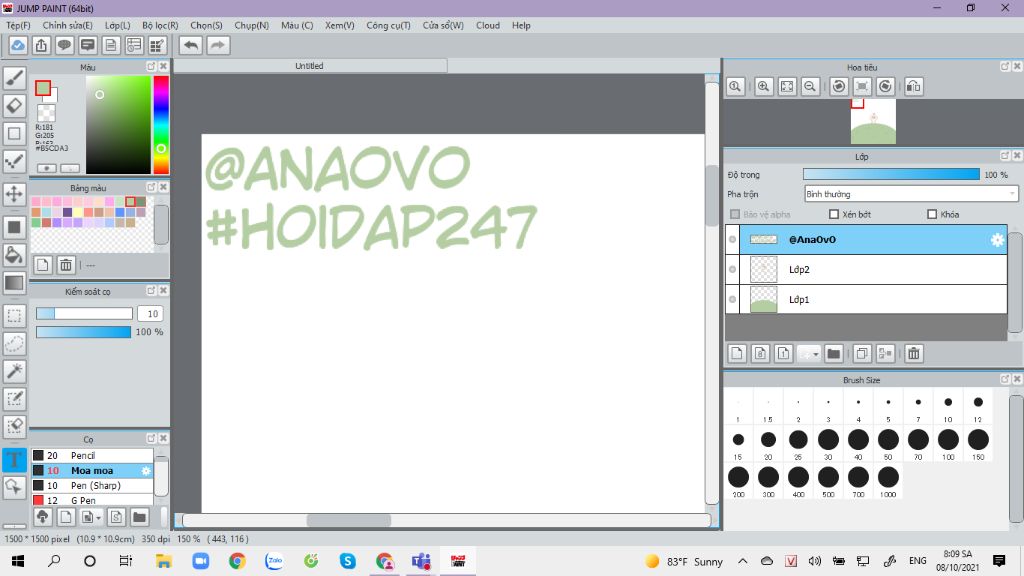Open the Pha trộn blending dropdown
The height and width of the screenshot is (576, 1024).
tap(911, 194)
